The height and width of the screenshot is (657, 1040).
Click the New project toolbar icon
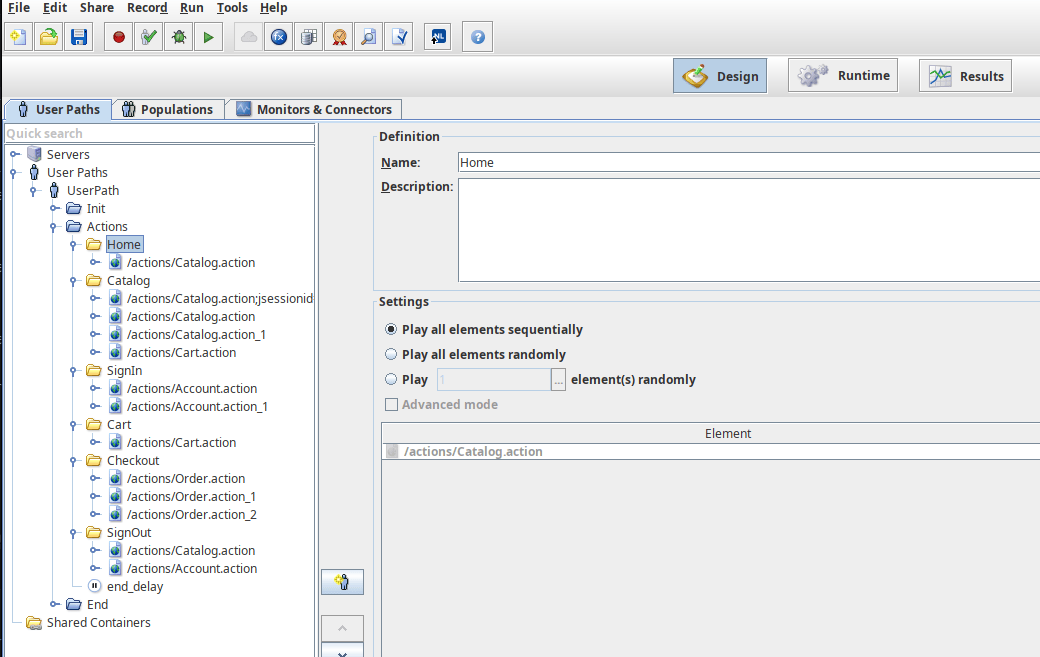click(x=19, y=37)
